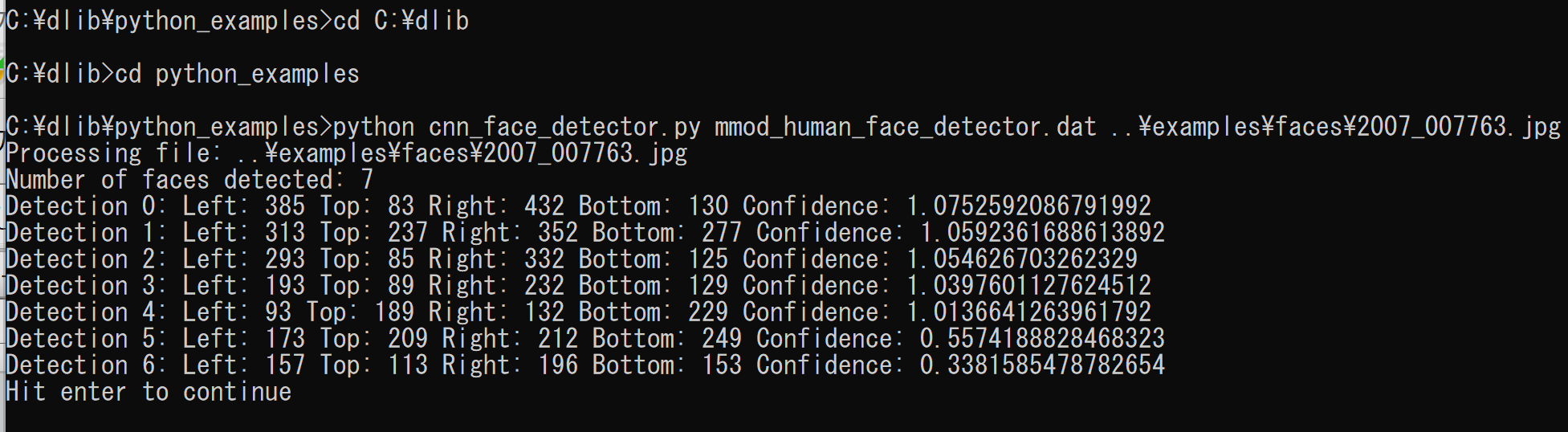This screenshot has height=432, width=1568.
Task: Click the 'Number of faces detected: 7' line
Action: (x=189, y=180)
